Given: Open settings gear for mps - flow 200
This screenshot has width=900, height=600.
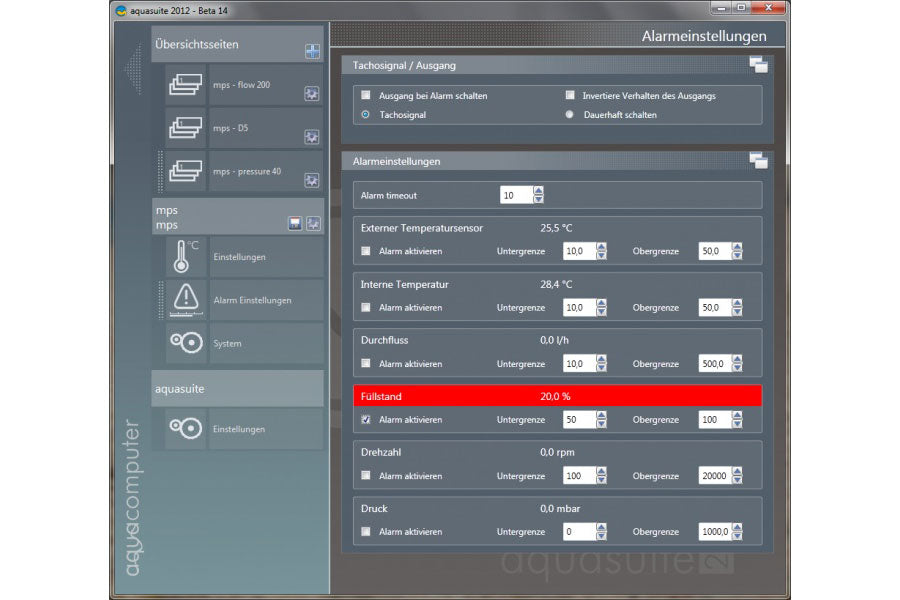Looking at the screenshot, I should [x=312, y=94].
